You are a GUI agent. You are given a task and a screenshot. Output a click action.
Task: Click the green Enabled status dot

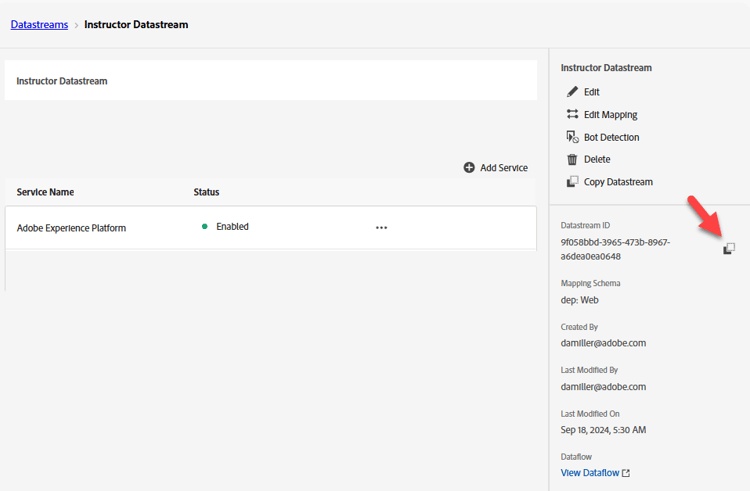coord(205,227)
